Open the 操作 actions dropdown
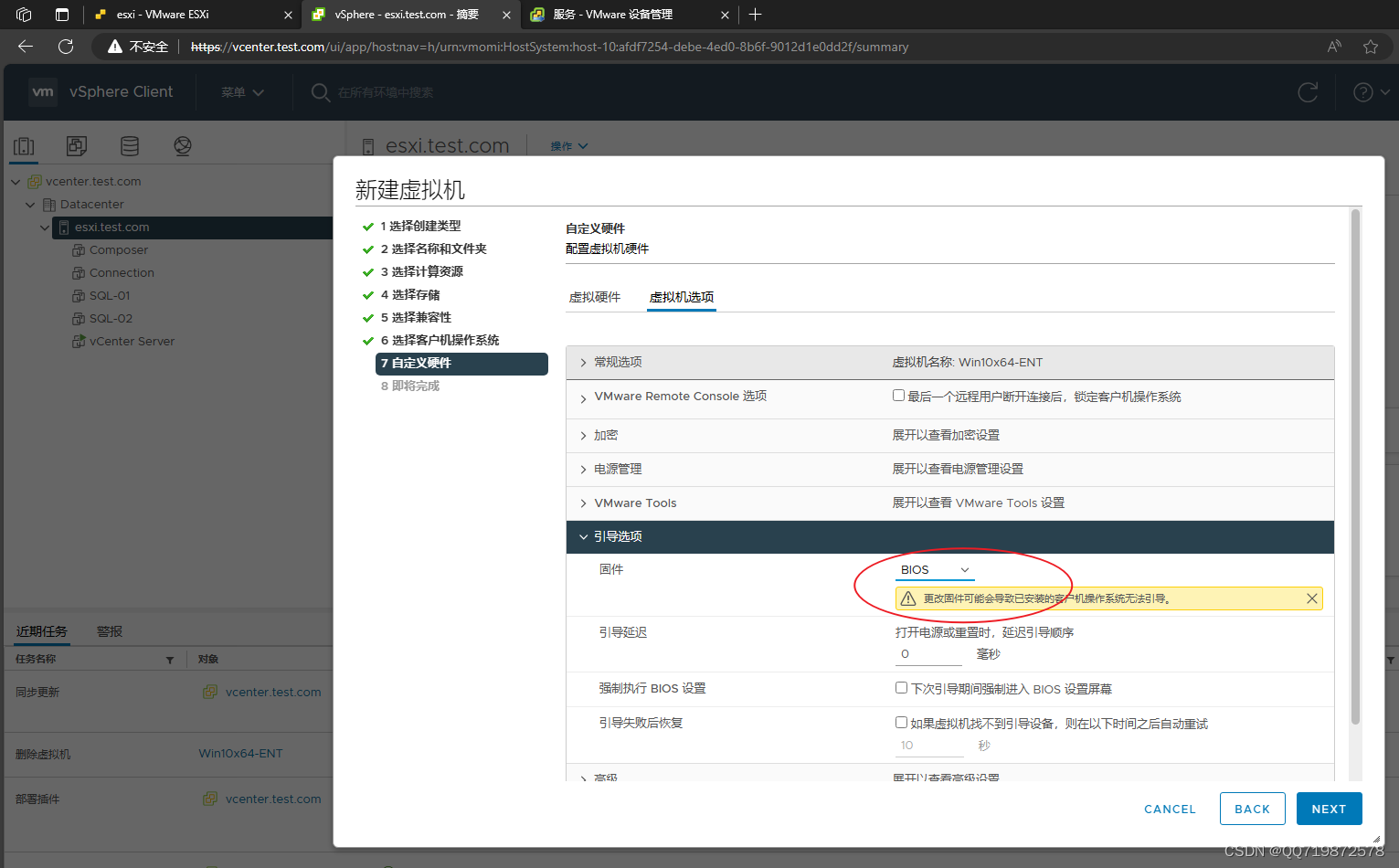Viewport: 1399px width, 868px height. point(569,146)
